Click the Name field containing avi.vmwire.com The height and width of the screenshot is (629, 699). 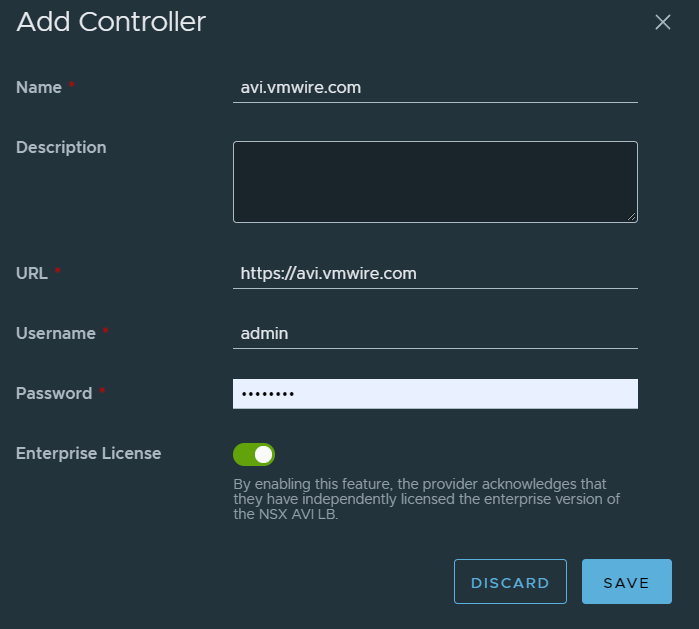pyautogui.click(x=435, y=88)
